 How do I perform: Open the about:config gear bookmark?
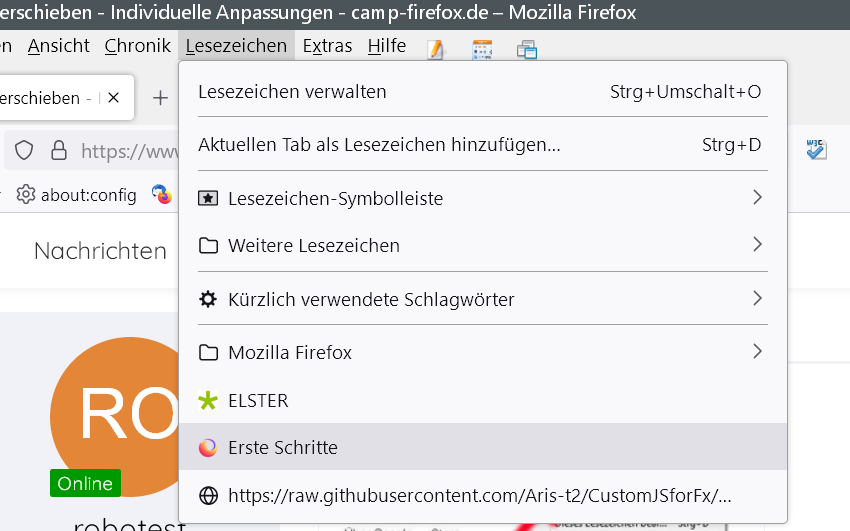(x=77, y=195)
